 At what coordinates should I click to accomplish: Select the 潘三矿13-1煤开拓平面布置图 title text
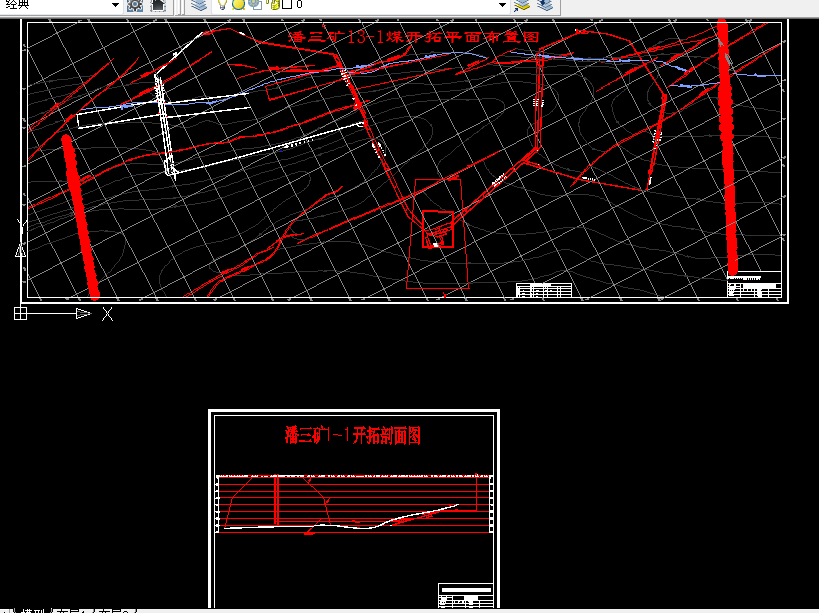(x=414, y=37)
